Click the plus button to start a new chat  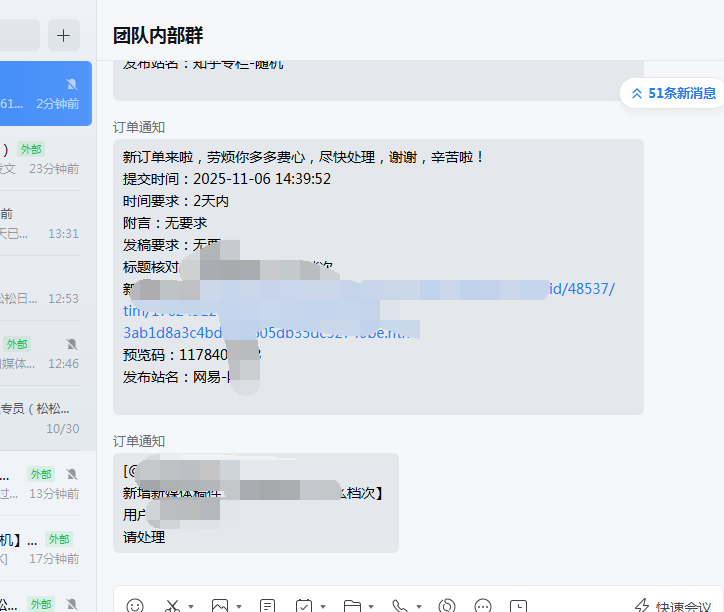(x=64, y=35)
